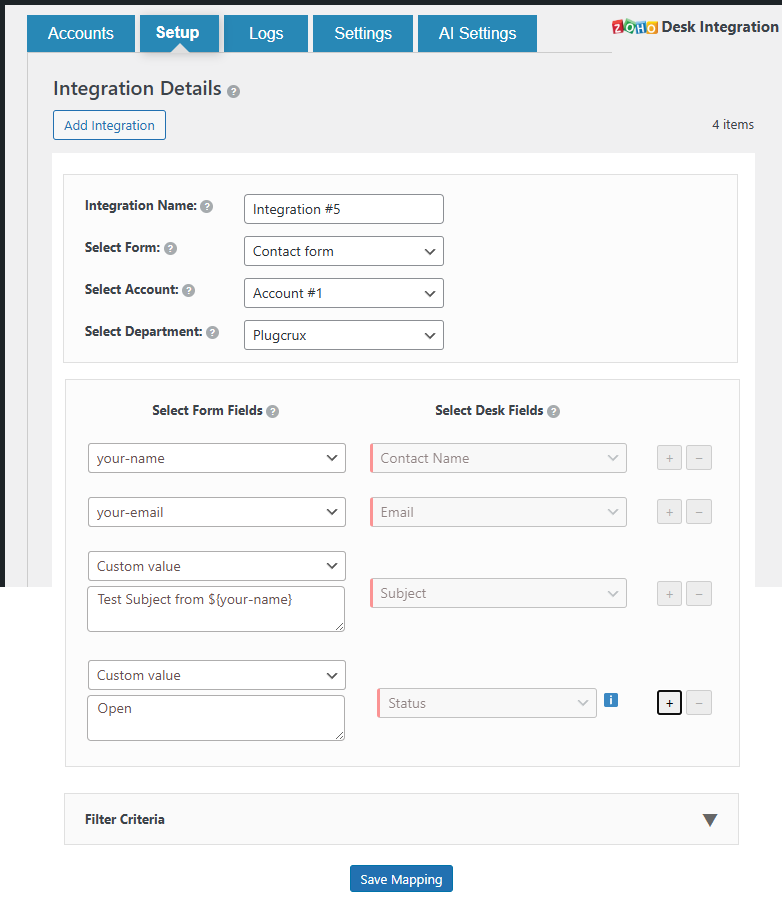Open the Select Form dropdown showing Contact form
The width and height of the screenshot is (782, 899).
point(343,251)
